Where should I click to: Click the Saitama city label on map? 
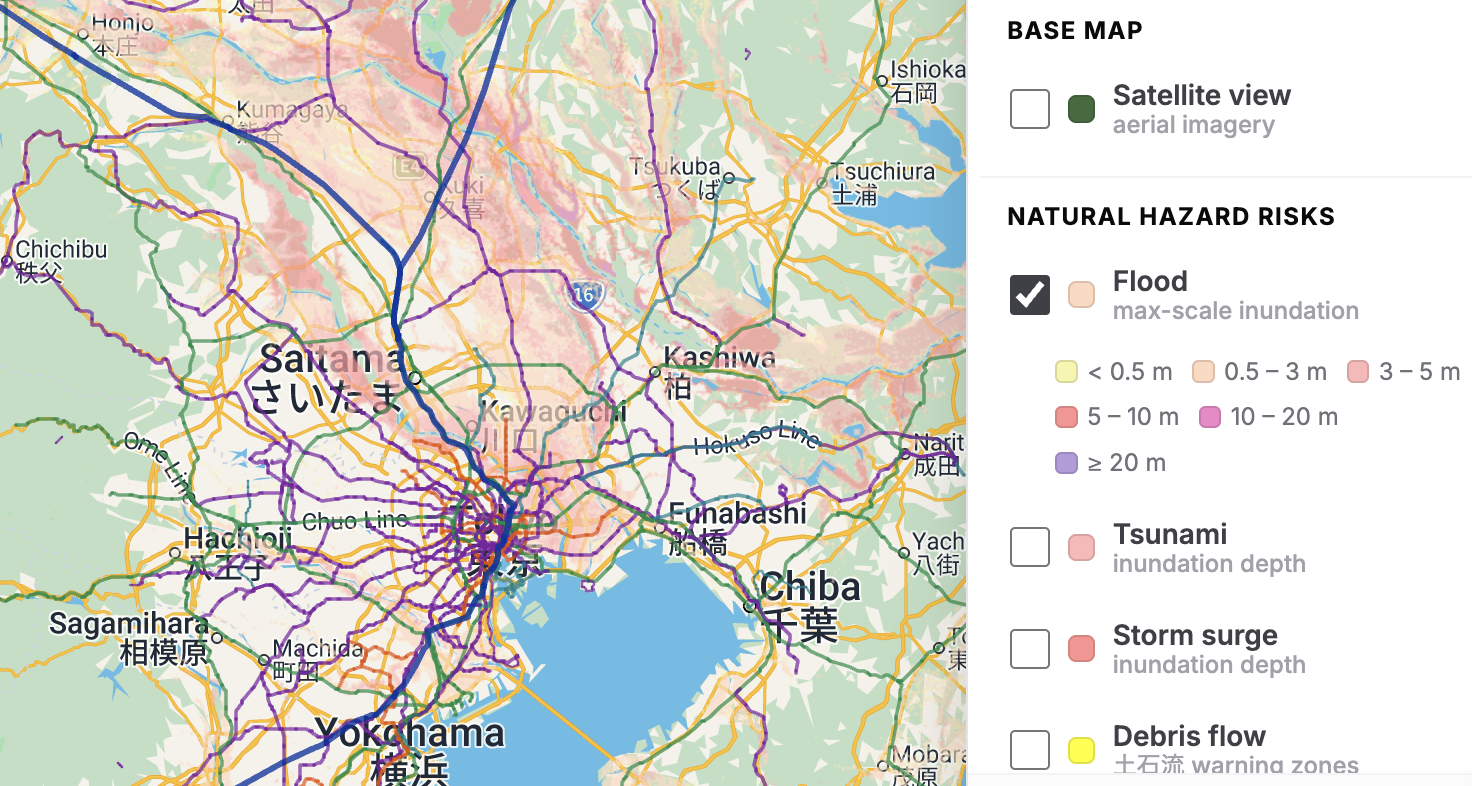tap(330, 378)
